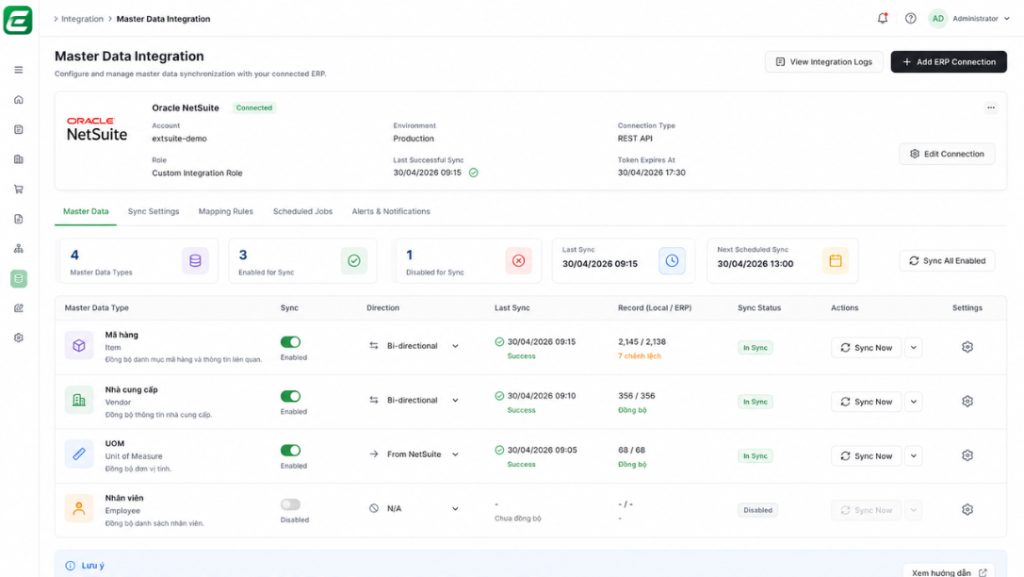Open the hamburger menu in sidebar
Image resolution: width=1024 pixels, height=577 pixels.
point(18,70)
